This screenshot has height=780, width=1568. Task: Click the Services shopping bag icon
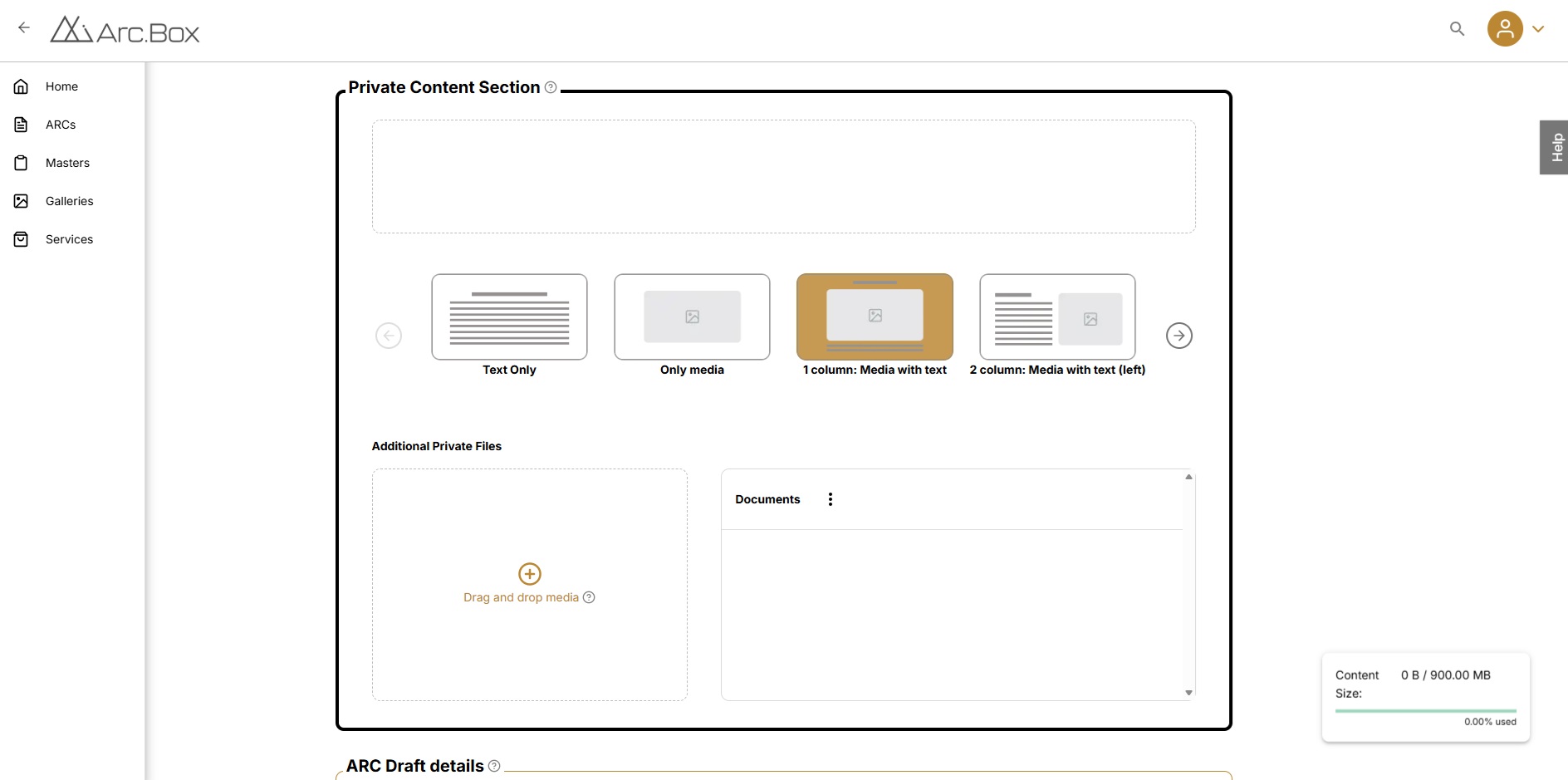tap(22, 239)
